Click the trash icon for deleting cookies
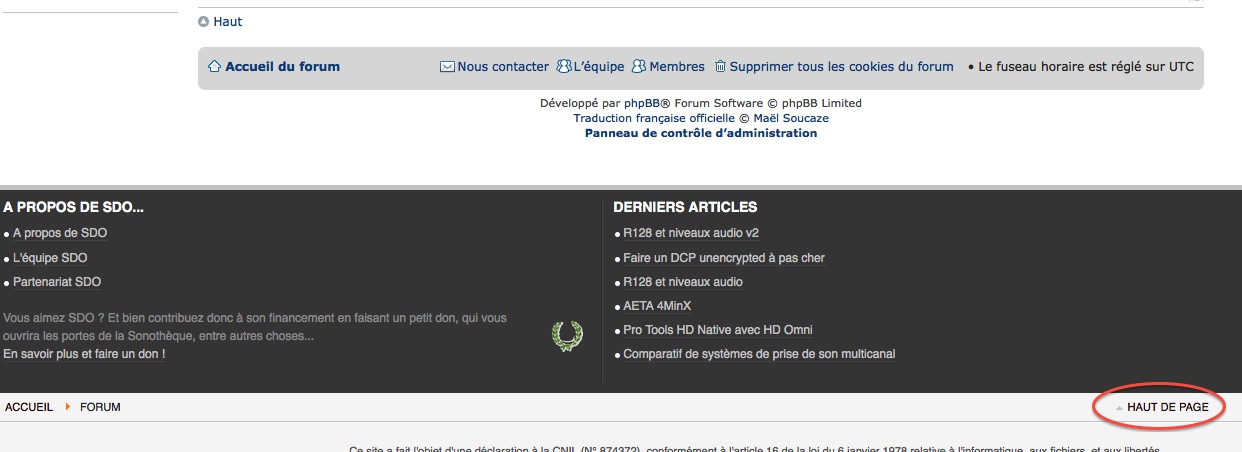 pos(720,67)
